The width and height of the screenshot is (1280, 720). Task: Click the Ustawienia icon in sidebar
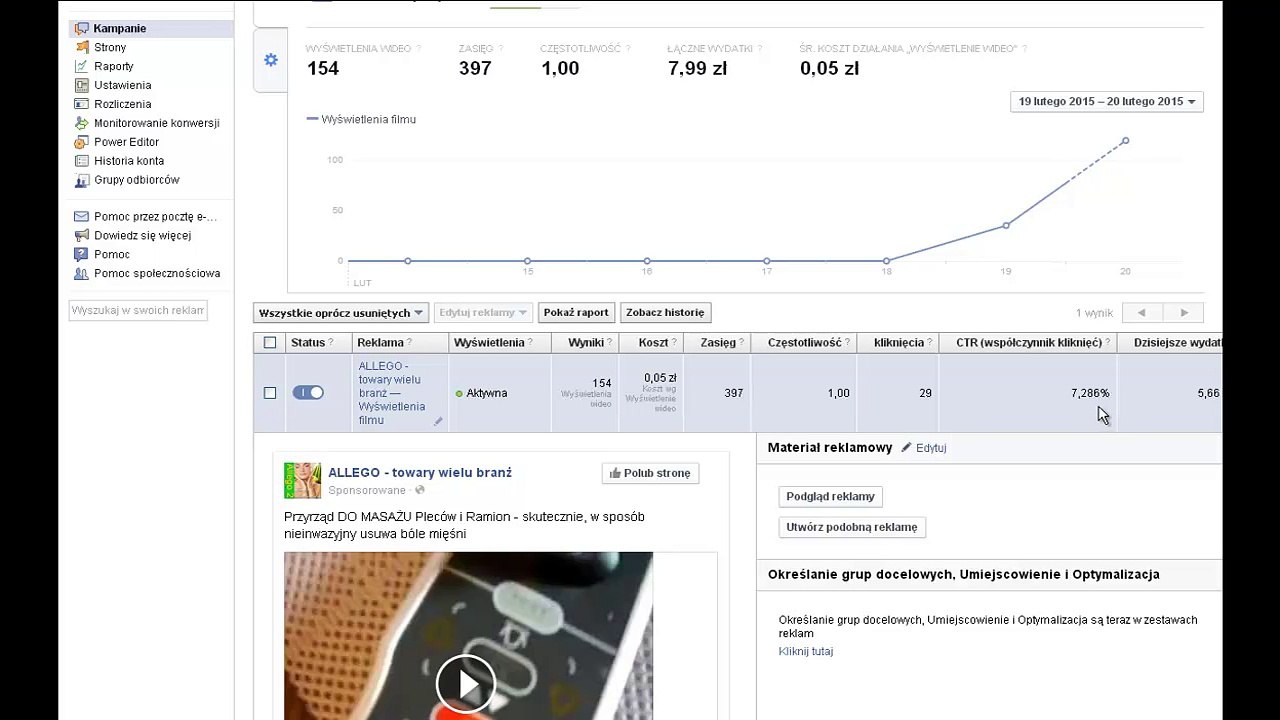pyautogui.click(x=82, y=85)
